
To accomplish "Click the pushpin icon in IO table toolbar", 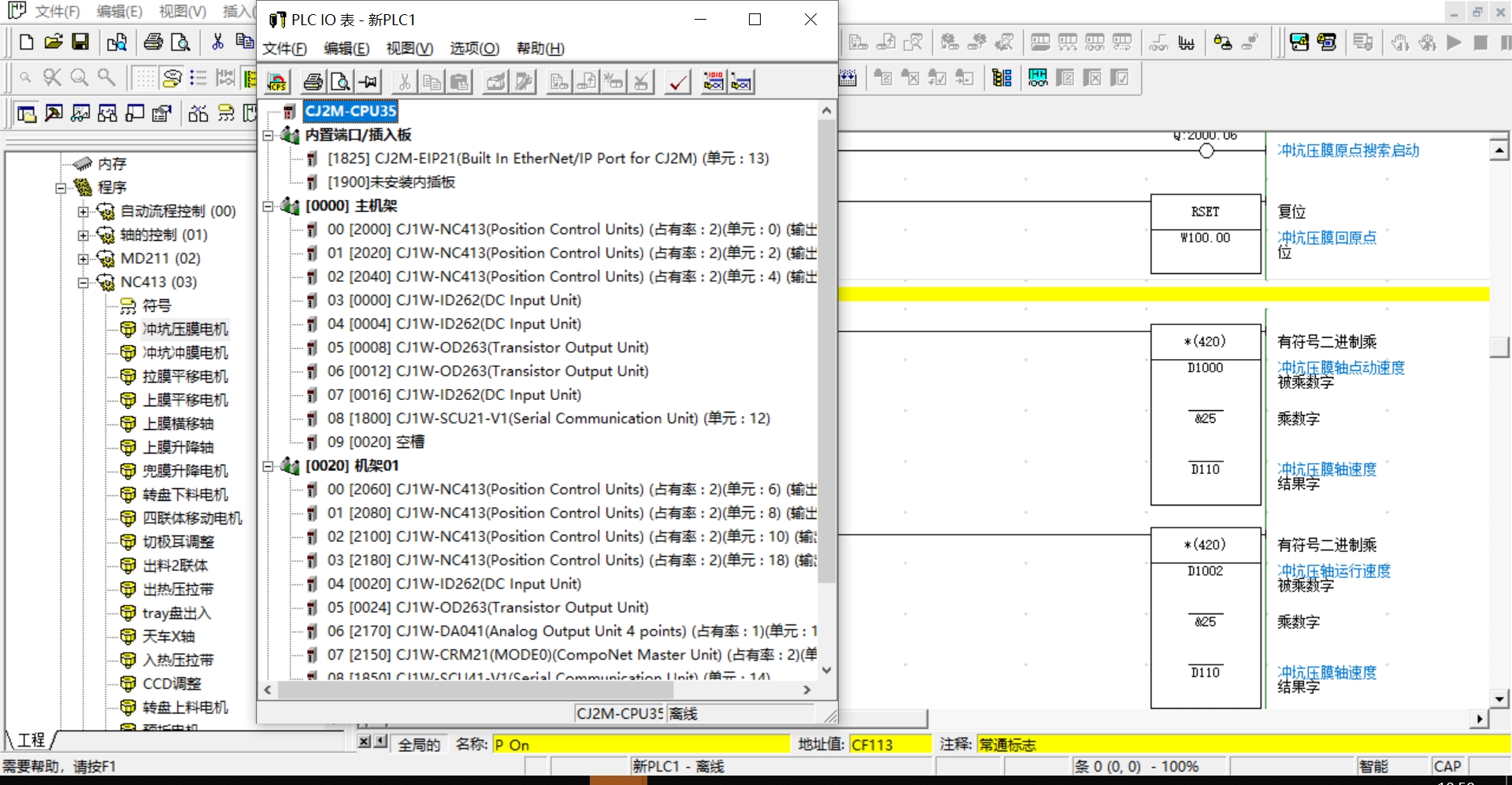I will coord(368,81).
